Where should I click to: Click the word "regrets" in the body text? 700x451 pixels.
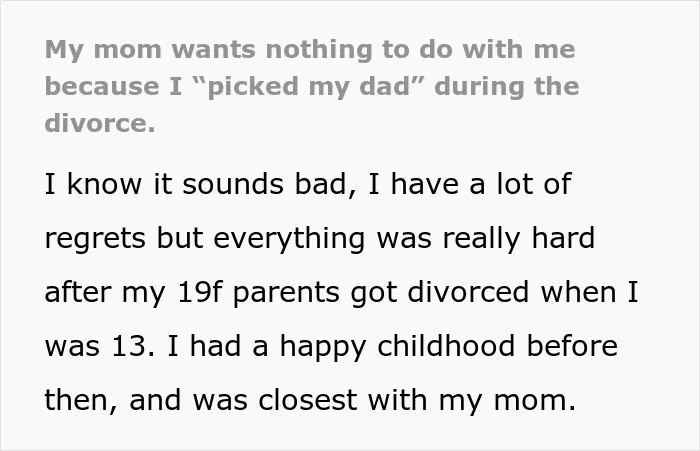[x=95, y=239]
